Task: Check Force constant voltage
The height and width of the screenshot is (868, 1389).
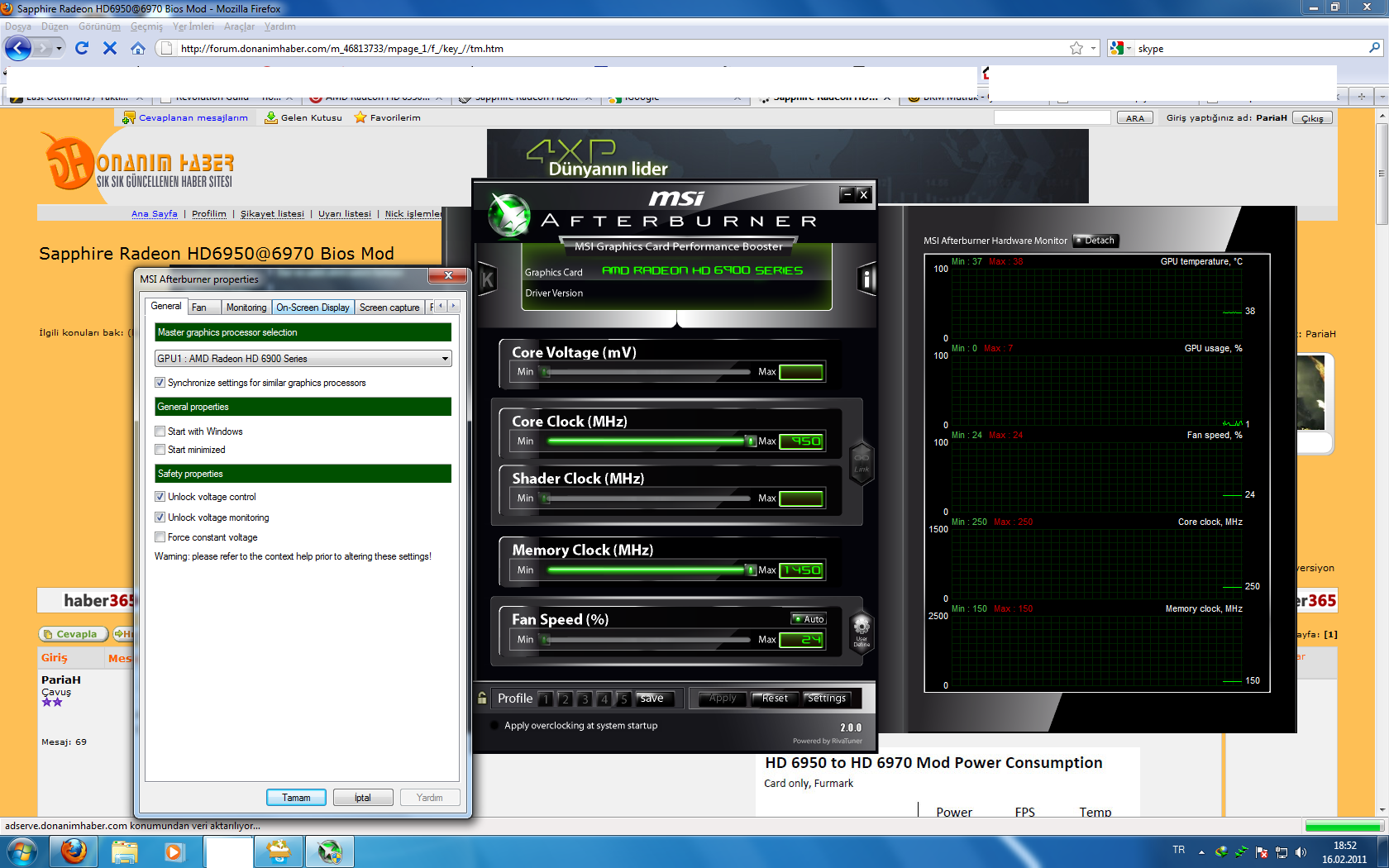Action: tap(160, 537)
